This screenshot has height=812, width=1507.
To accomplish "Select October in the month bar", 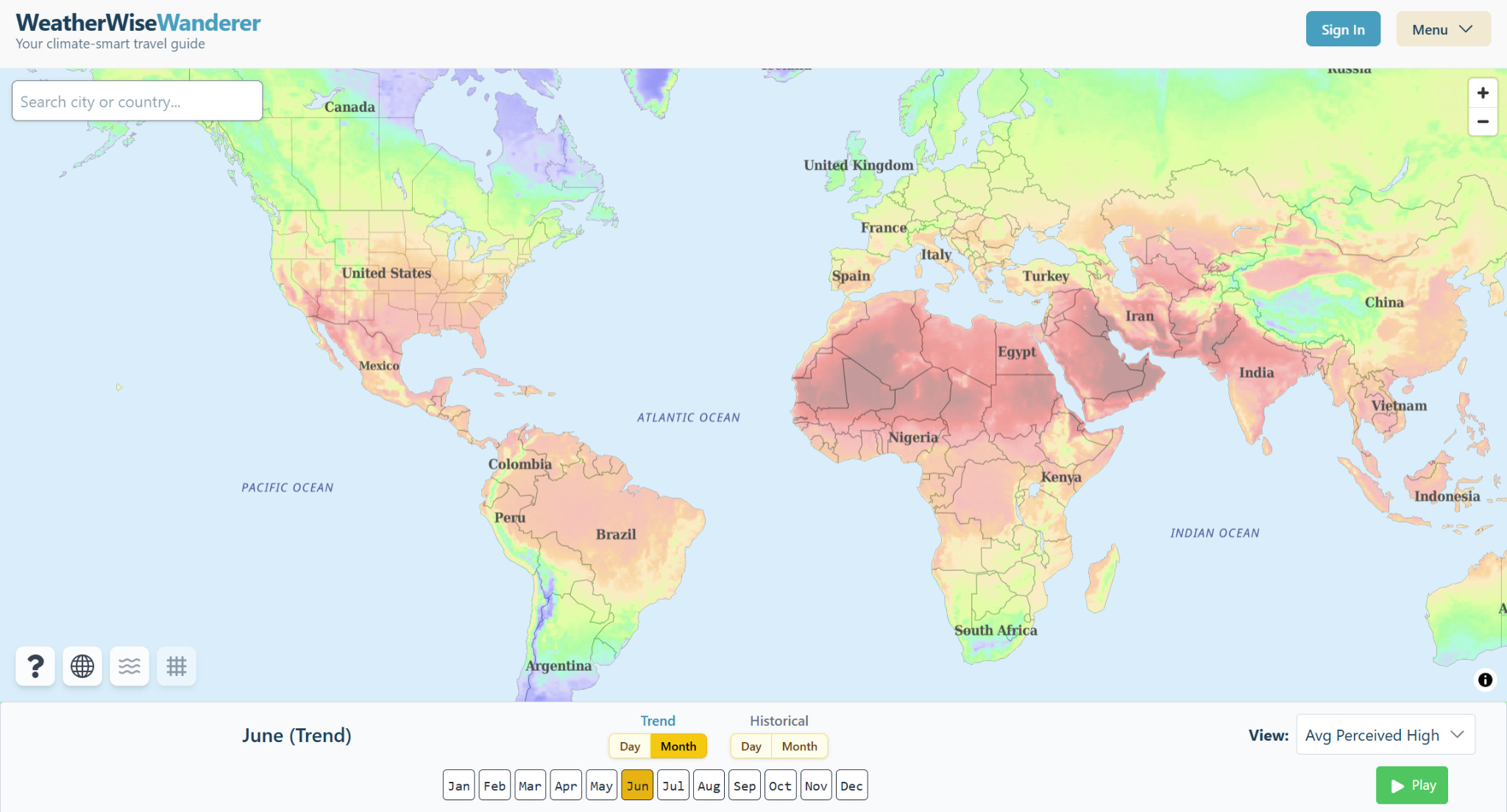I will pos(781,786).
